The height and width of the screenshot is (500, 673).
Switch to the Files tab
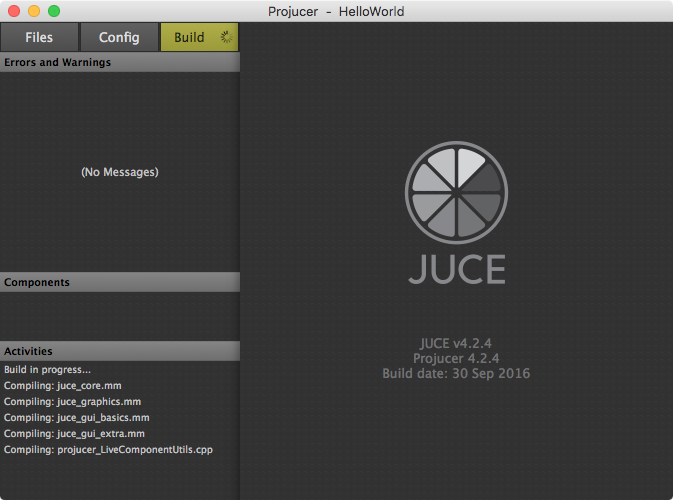coord(39,37)
